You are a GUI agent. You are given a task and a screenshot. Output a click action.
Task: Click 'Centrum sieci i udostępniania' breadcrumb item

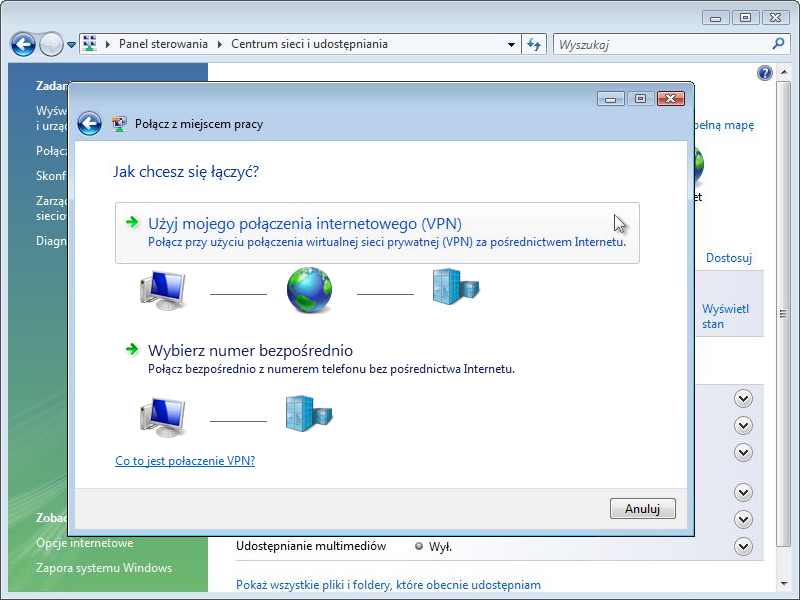309,44
